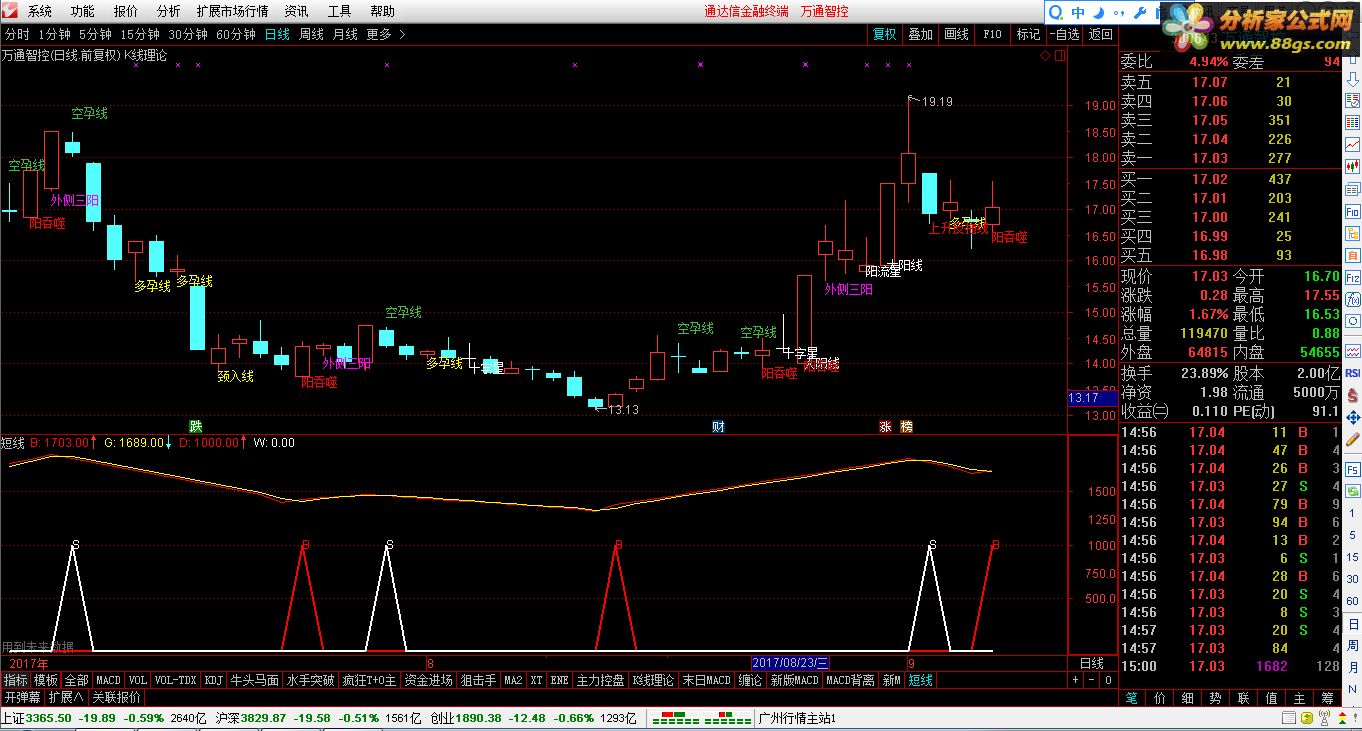This screenshot has height=731, width=1362.
Task: Select the 日线 period
Action: [277, 34]
